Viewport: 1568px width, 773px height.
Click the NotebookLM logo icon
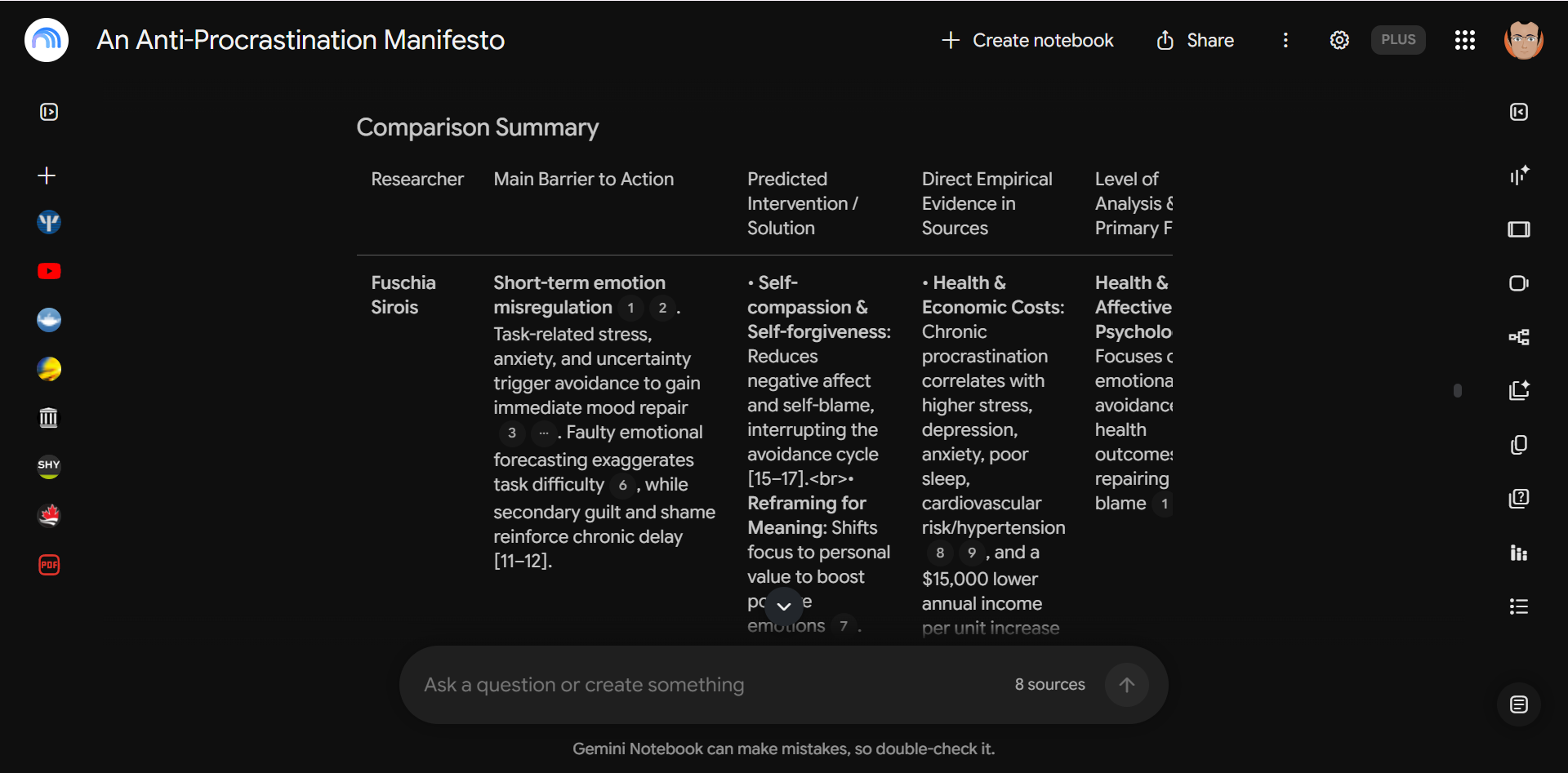point(47,40)
